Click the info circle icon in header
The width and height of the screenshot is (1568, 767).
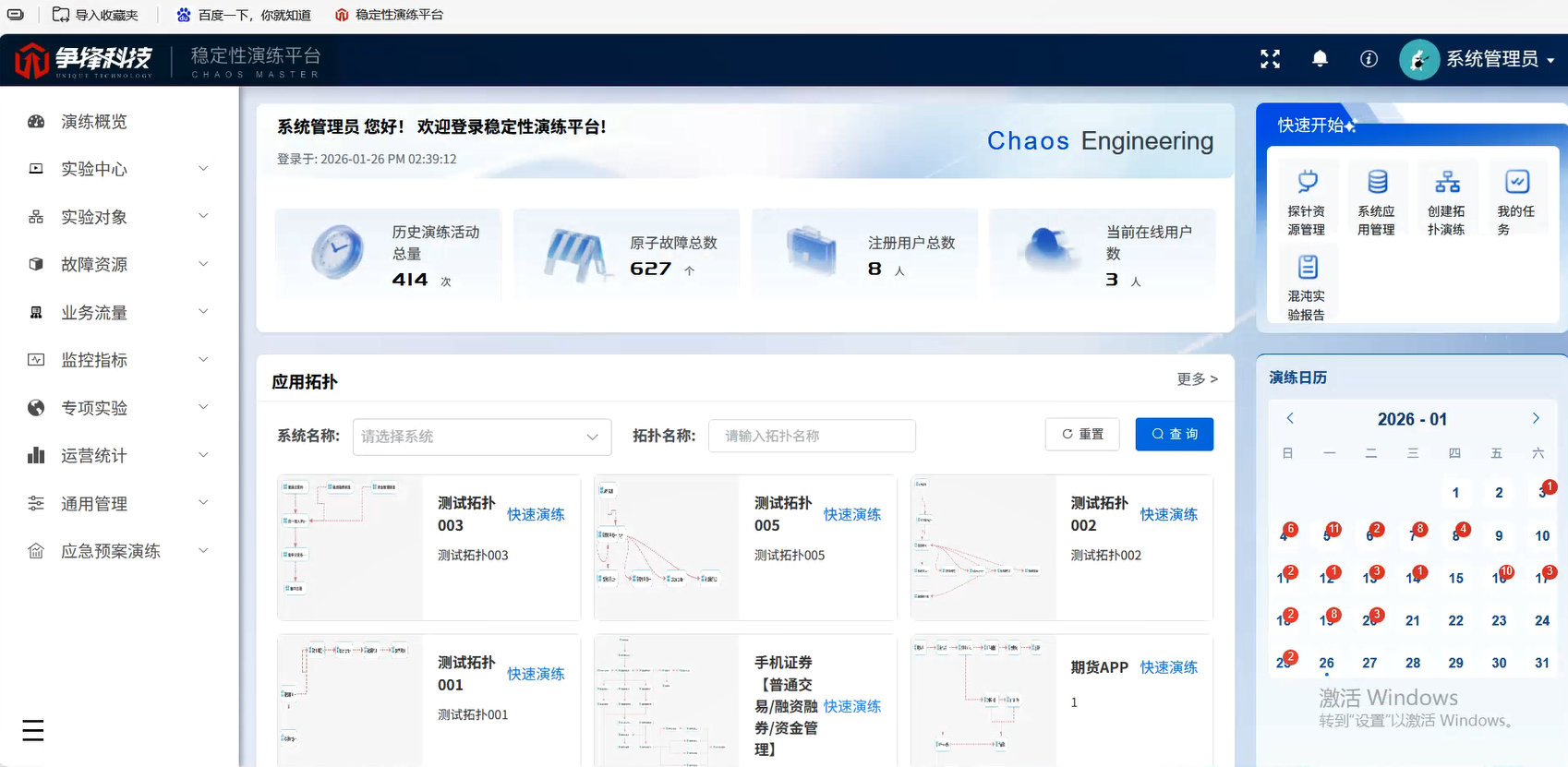pos(1369,59)
